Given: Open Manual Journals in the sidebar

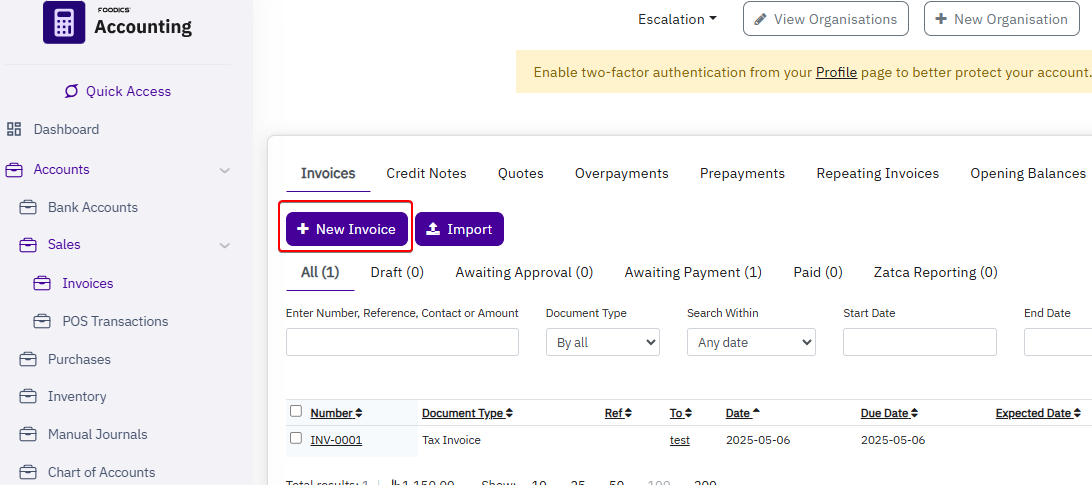Looking at the screenshot, I should pos(97,434).
